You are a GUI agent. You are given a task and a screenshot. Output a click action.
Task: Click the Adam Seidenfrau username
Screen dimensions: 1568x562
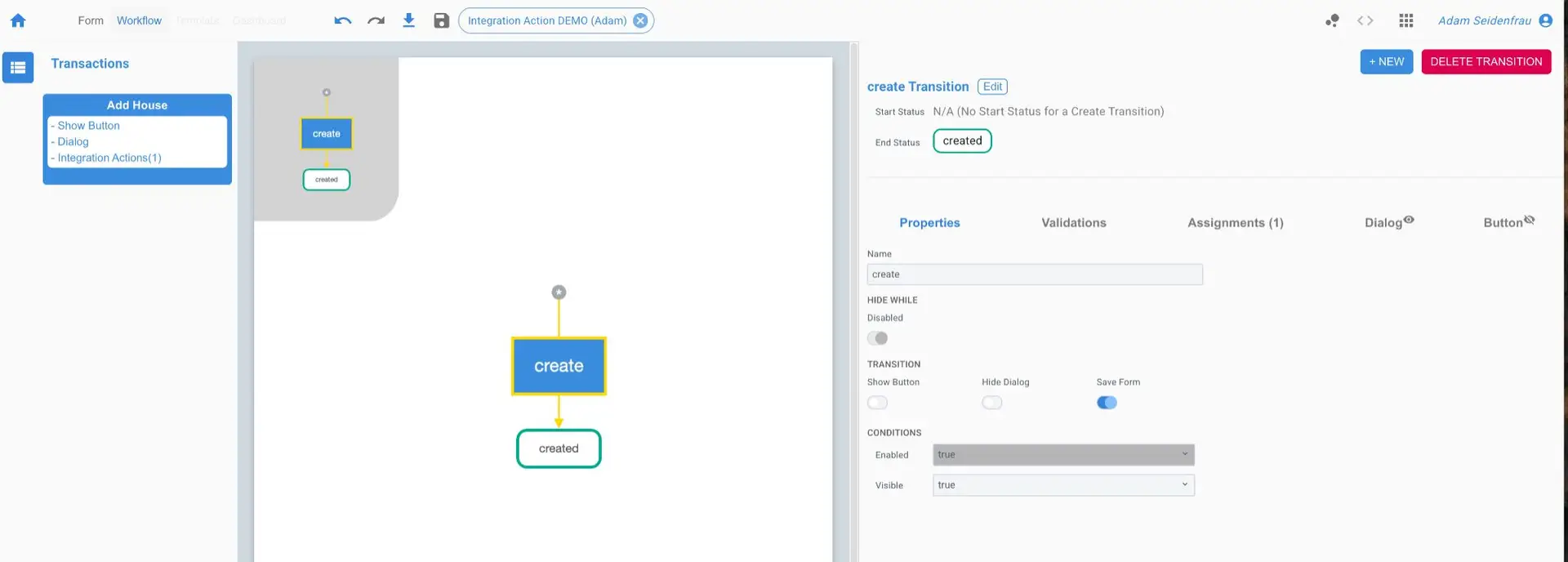point(1484,20)
